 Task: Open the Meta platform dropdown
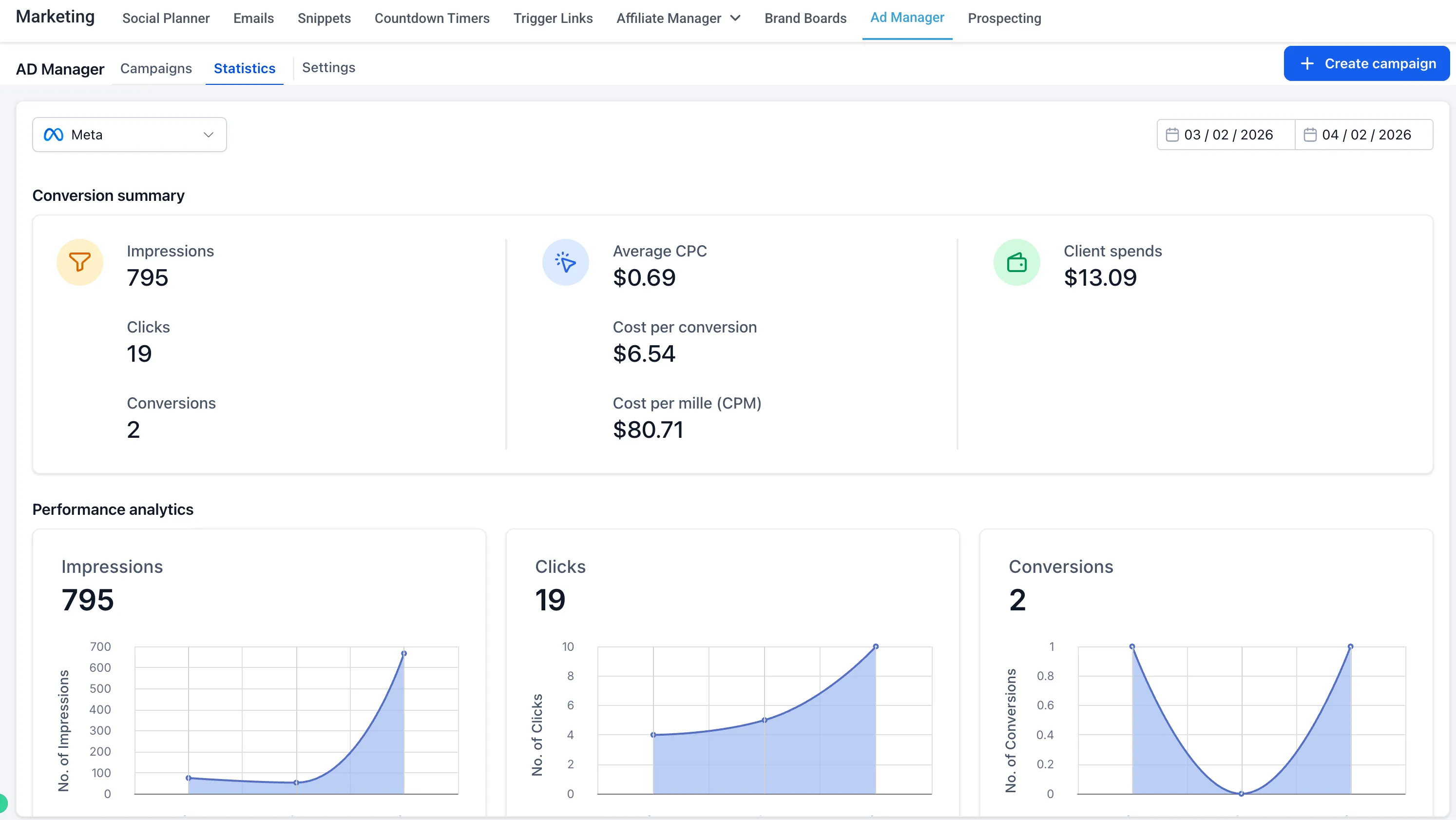tap(130, 135)
